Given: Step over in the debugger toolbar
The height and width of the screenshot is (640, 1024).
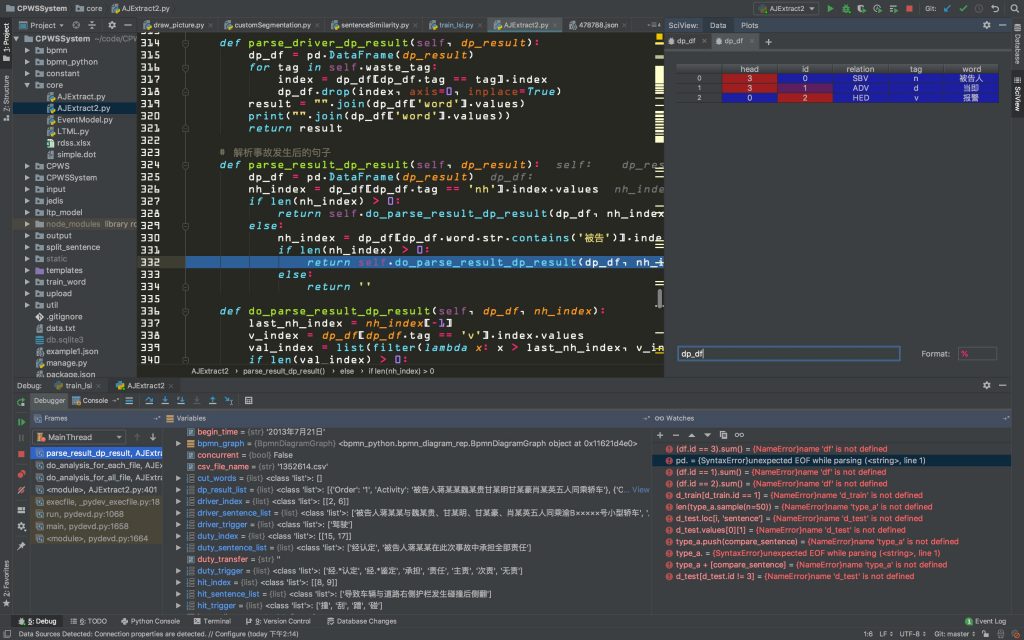Looking at the screenshot, I should (150, 400).
